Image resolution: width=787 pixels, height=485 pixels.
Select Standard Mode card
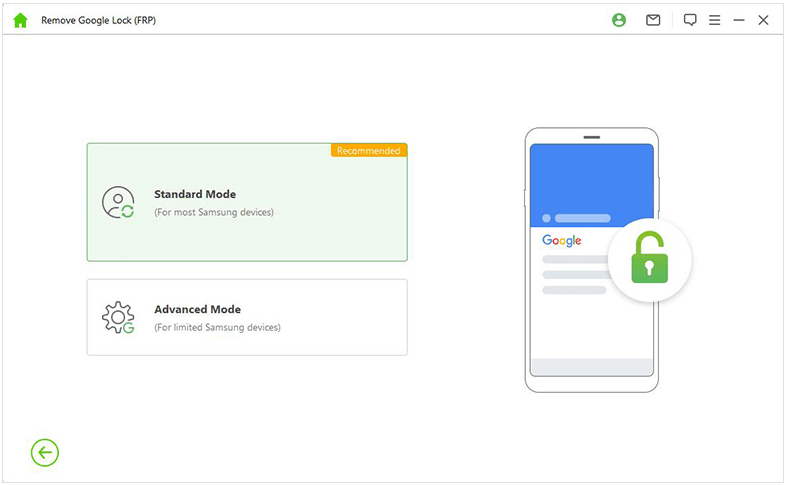click(x=247, y=202)
